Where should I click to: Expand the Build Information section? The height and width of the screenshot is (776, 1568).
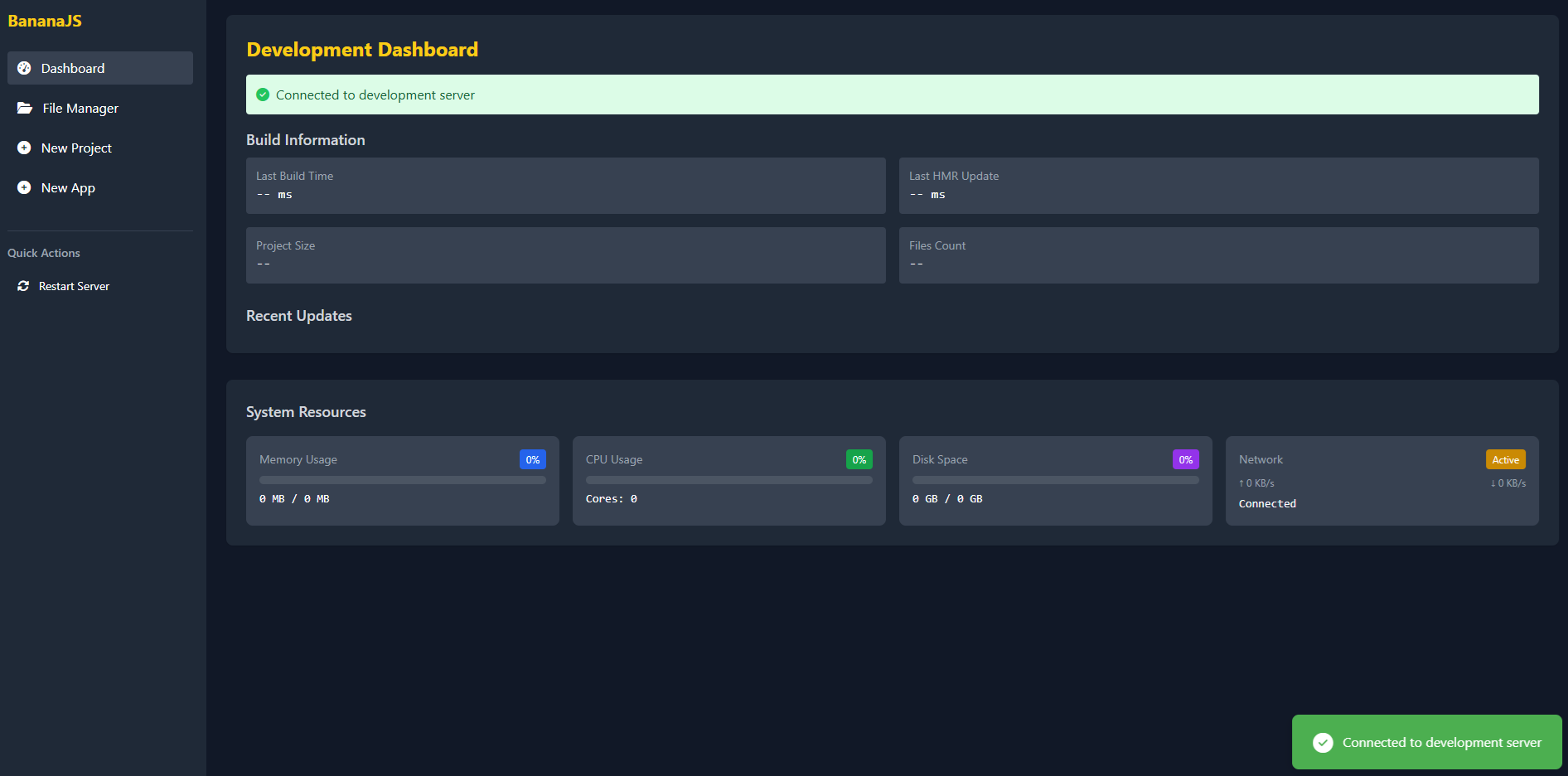(305, 139)
